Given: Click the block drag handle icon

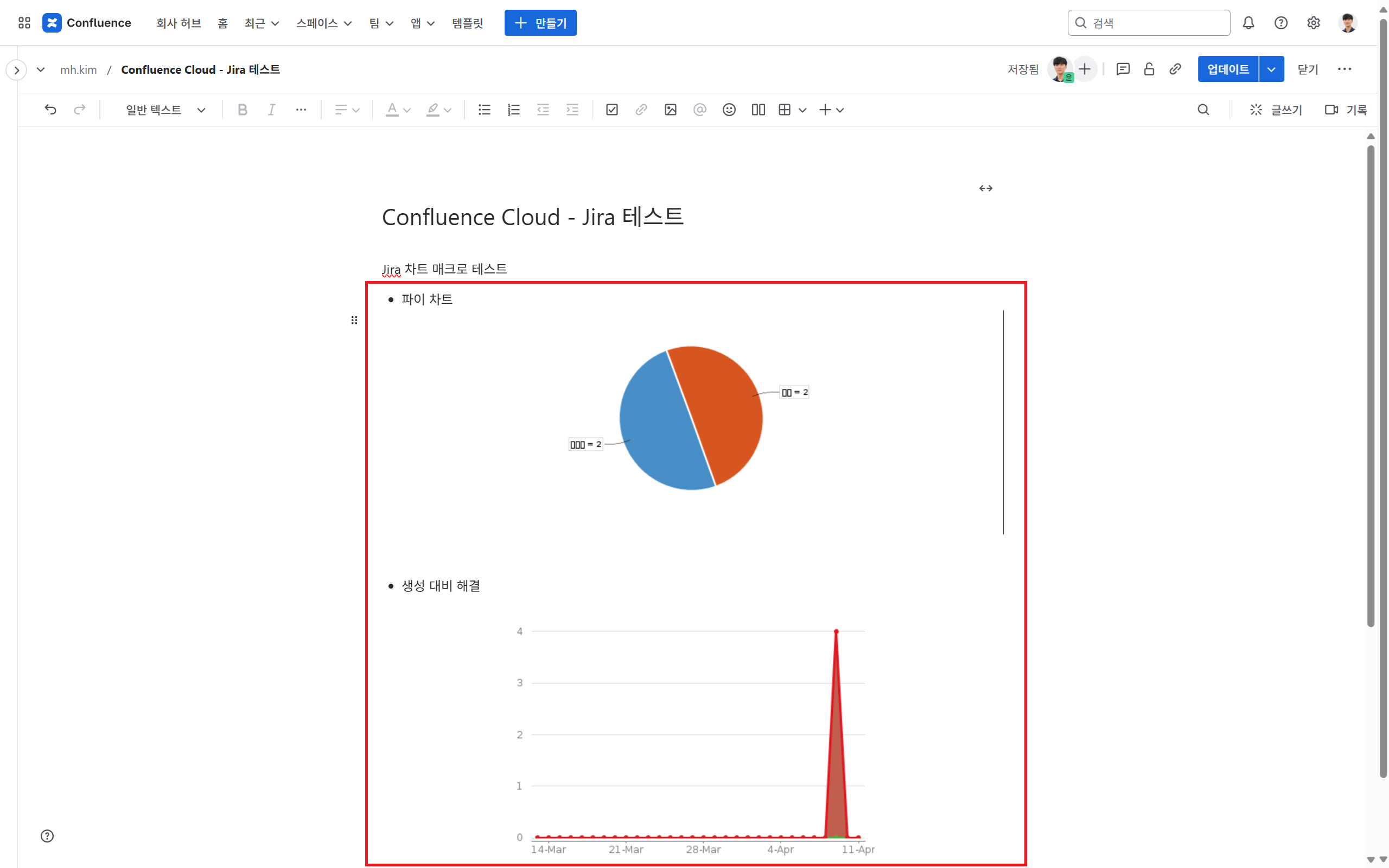Looking at the screenshot, I should 354,320.
